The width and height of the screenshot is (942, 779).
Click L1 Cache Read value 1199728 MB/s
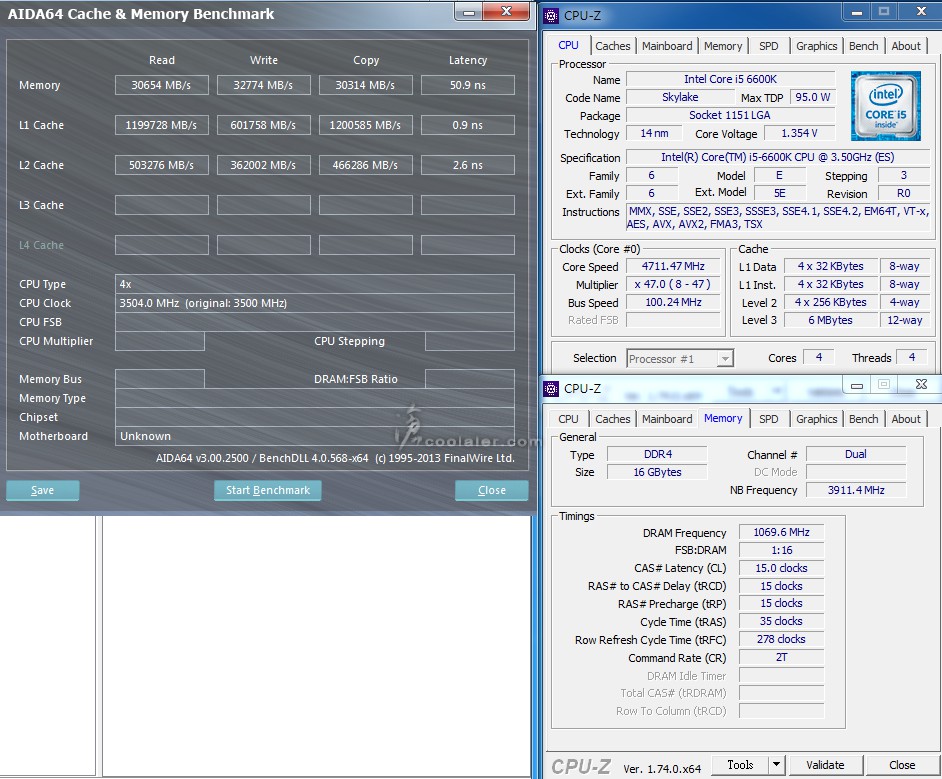[x=162, y=125]
